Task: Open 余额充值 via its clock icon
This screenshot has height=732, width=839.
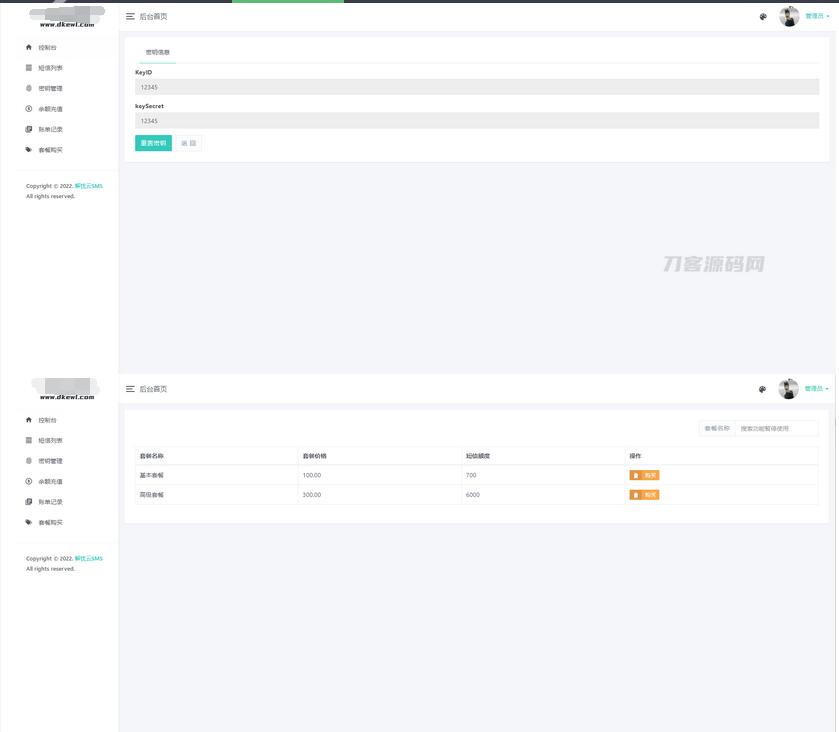Action: tap(30, 108)
